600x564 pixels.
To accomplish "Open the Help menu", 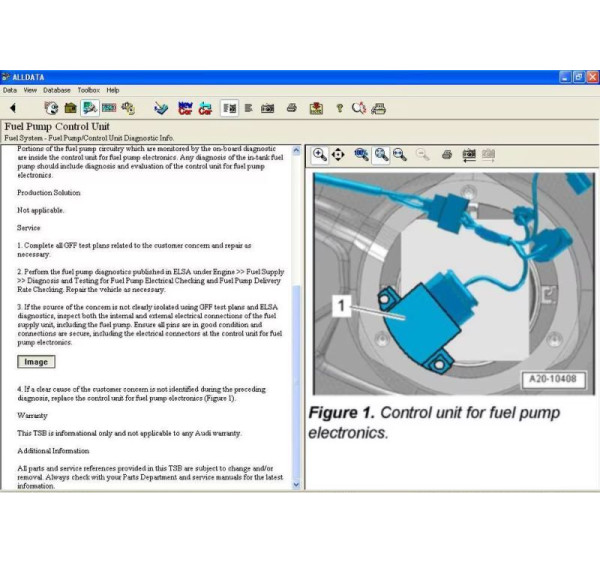I will click(113, 90).
